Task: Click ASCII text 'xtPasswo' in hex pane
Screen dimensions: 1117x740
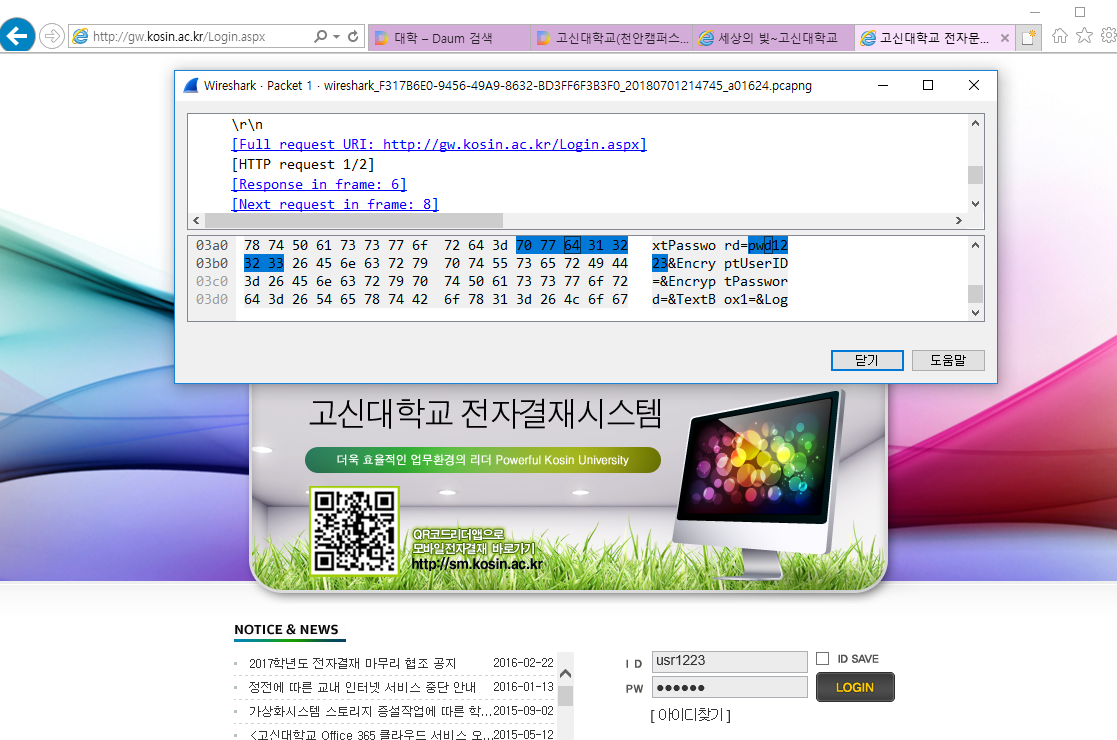Action: click(684, 246)
